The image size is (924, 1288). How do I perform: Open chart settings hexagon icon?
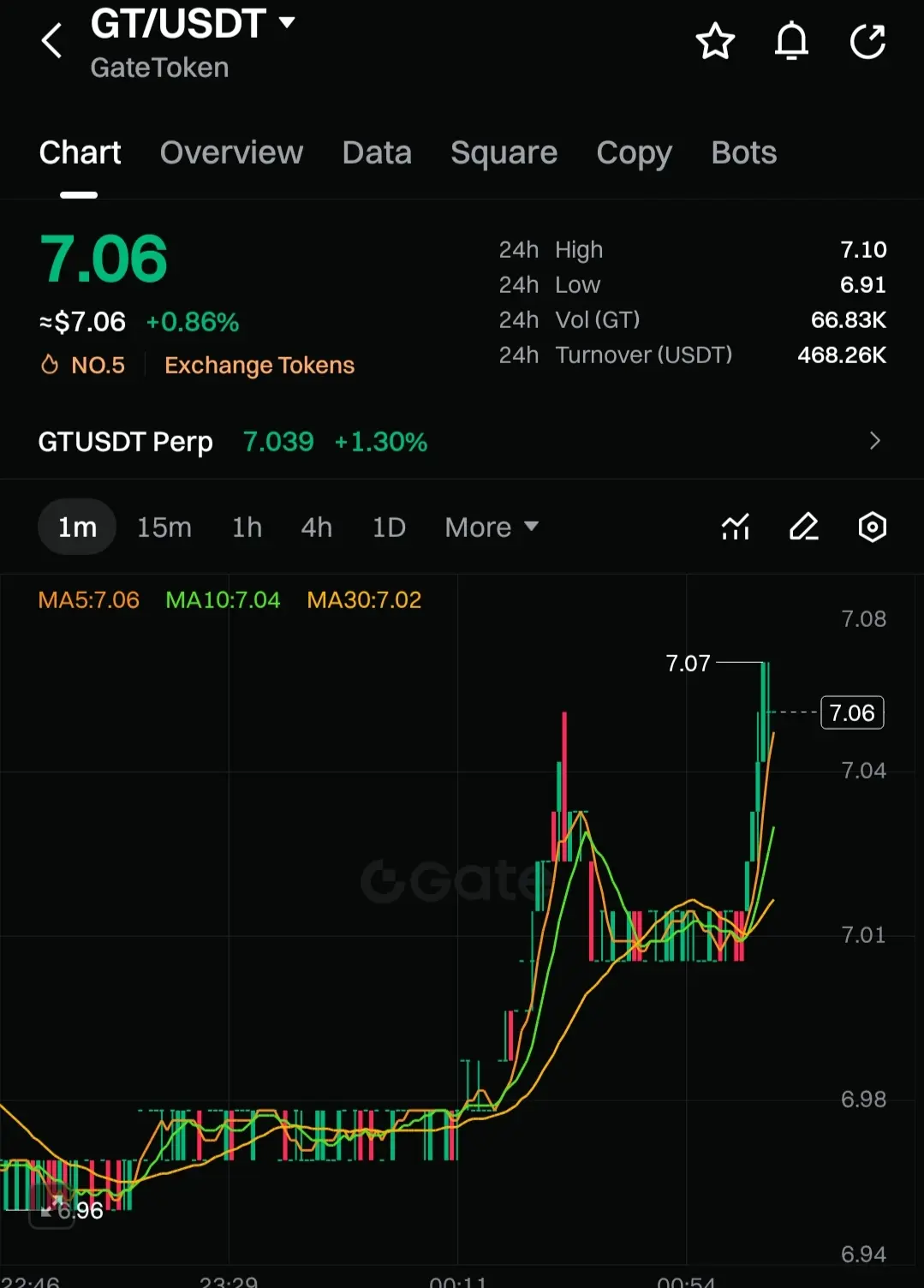point(872,527)
